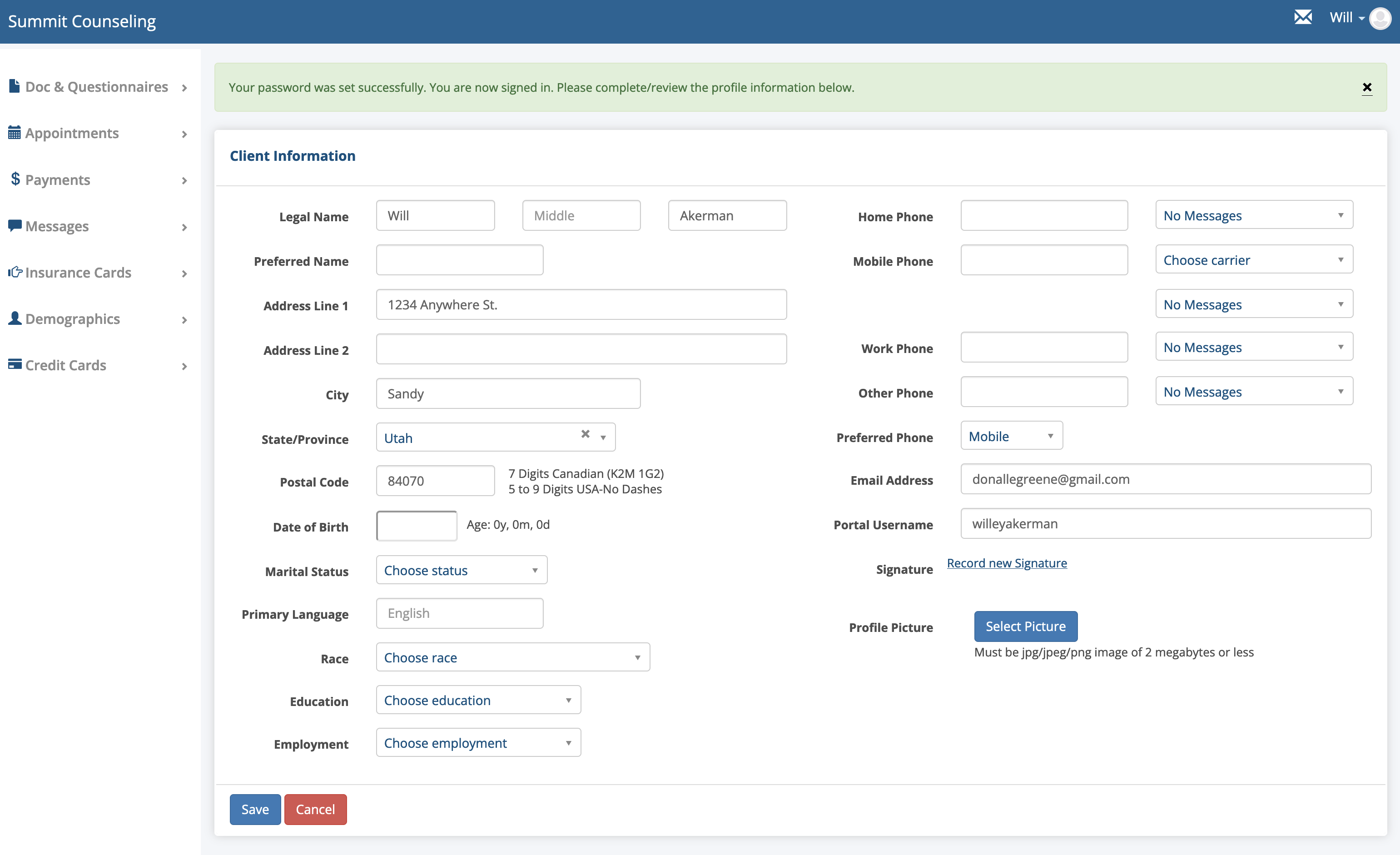
Task: Dismiss the password success notification
Action: point(1367,88)
